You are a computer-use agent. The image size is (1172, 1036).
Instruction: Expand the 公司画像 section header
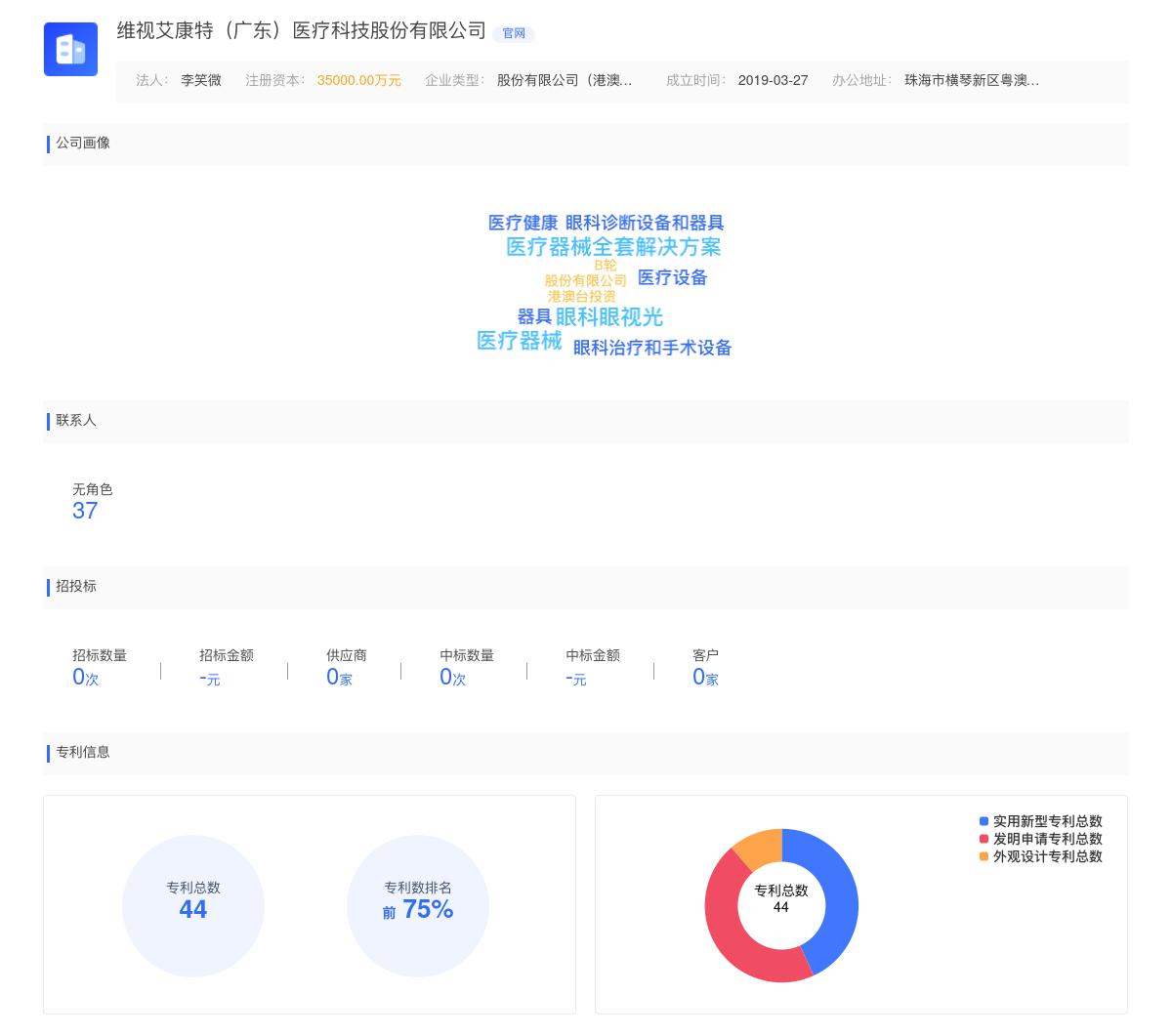83,144
